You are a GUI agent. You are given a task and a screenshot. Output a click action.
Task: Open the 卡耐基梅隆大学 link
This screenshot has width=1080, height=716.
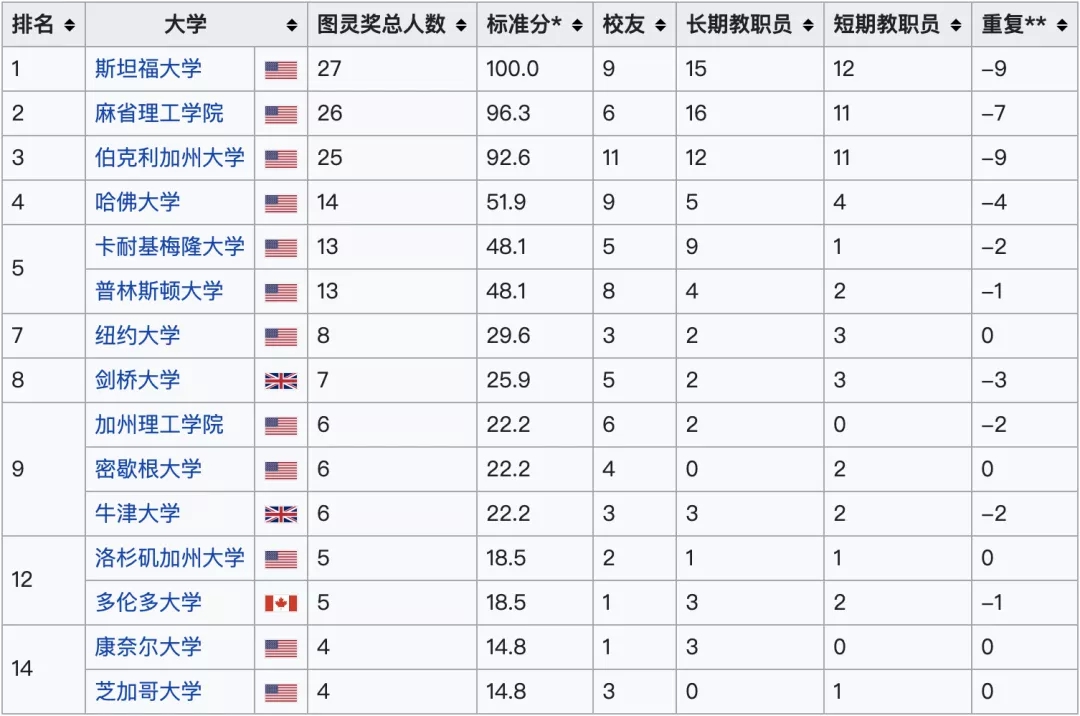point(169,247)
